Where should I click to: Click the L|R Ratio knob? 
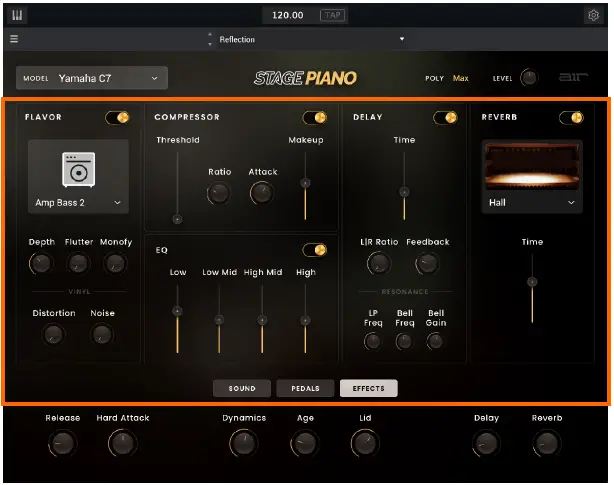(379, 263)
